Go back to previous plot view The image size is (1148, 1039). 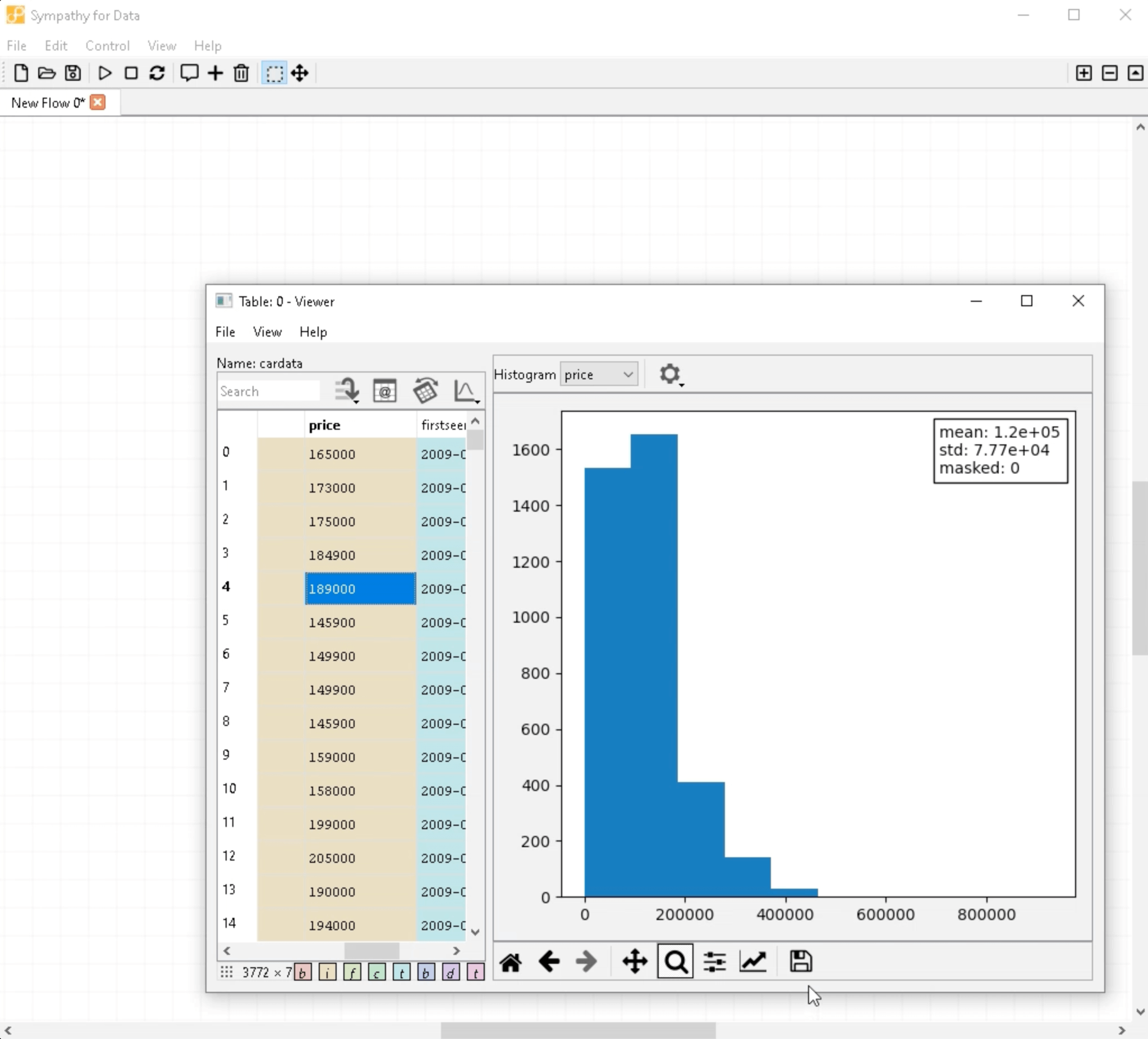[549, 962]
